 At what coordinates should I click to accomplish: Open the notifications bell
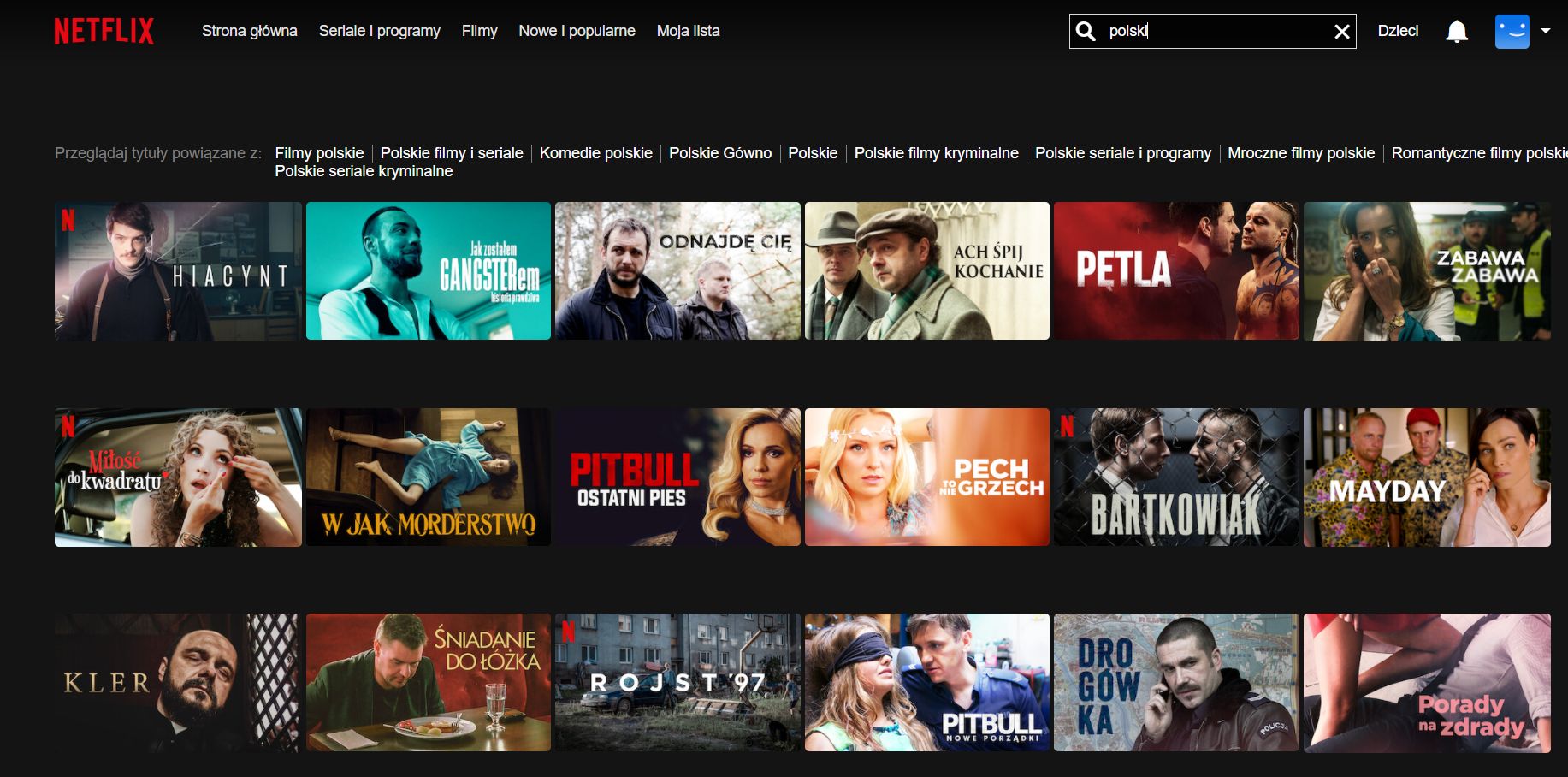1457,31
